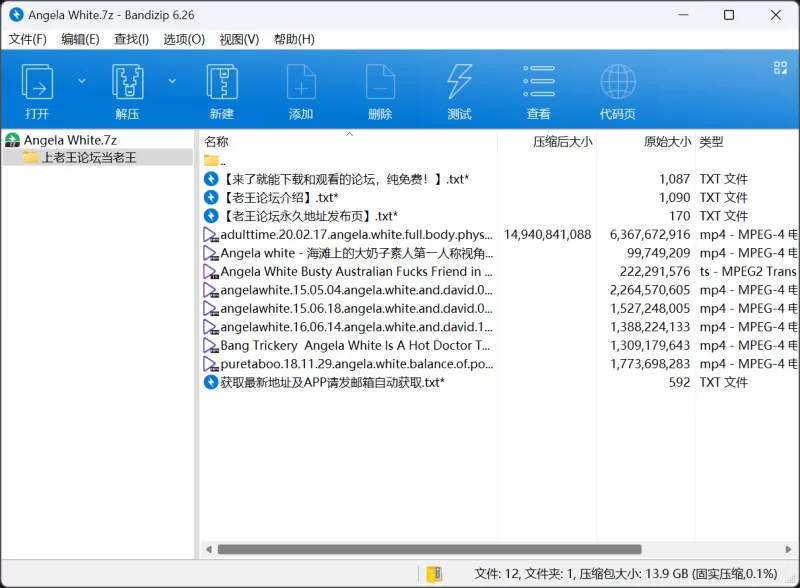
Task: Open the 文件(F) menu
Action: tap(28, 39)
